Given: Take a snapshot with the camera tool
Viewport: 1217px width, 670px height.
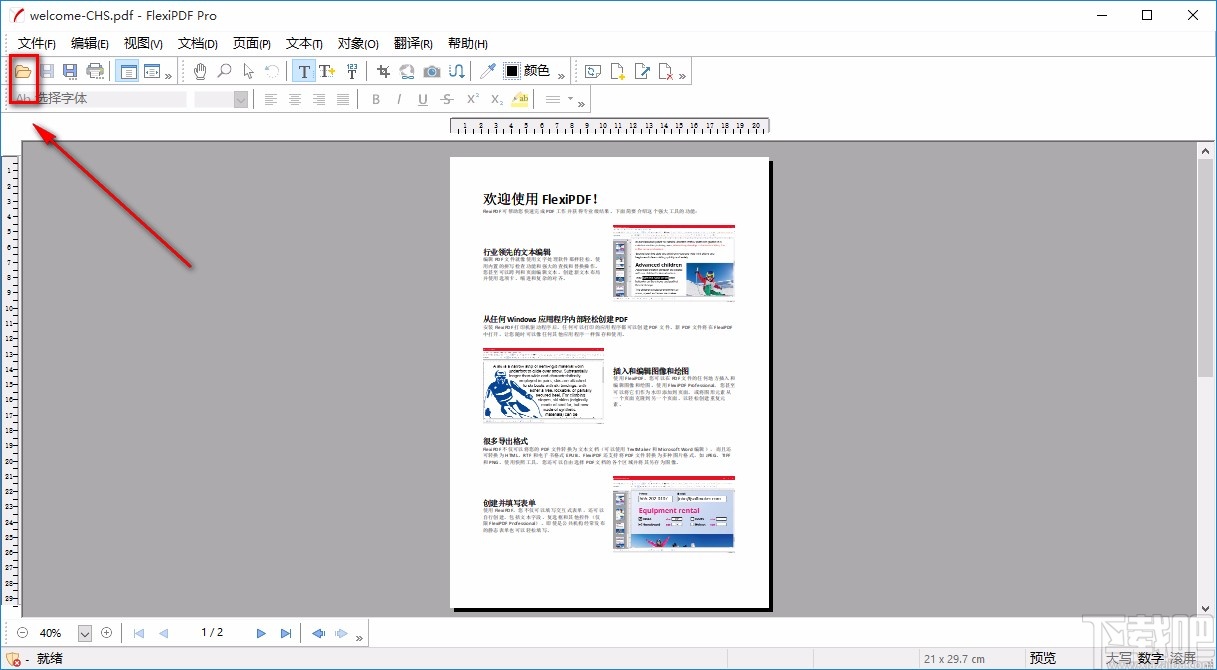Looking at the screenshot, I should pyautogui.click(x=431, y=71).
